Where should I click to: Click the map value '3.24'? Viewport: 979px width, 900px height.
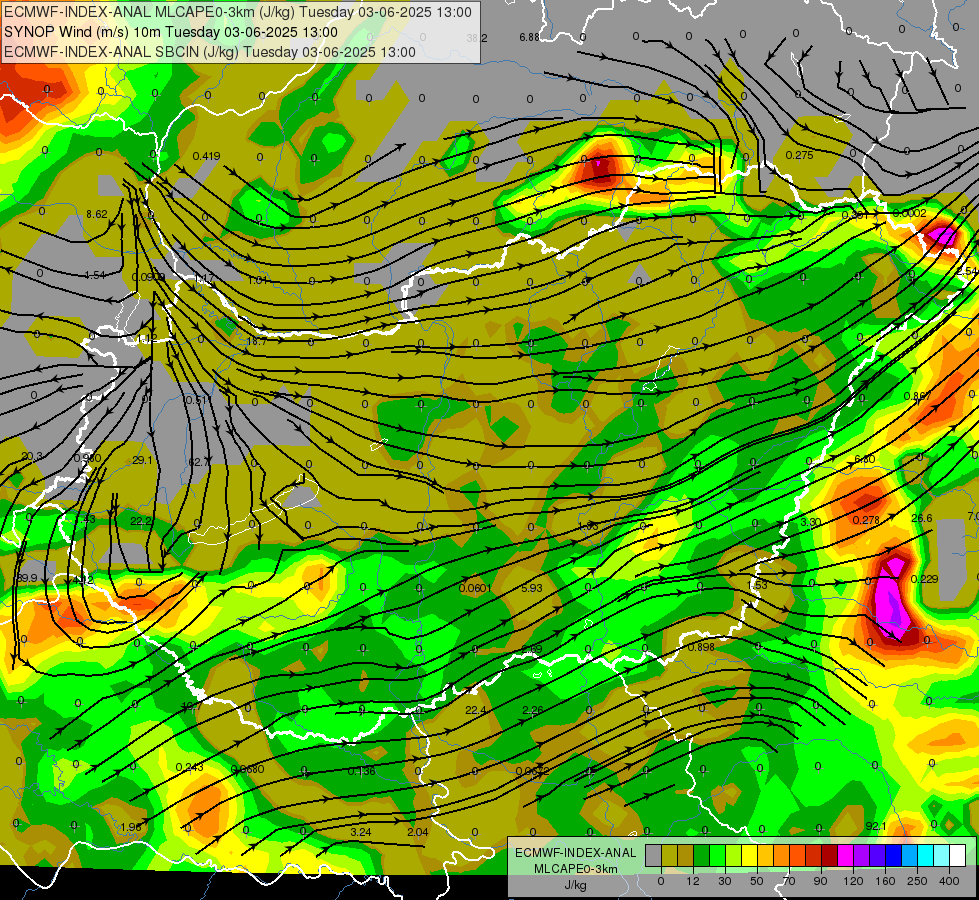tap(361, 832)
